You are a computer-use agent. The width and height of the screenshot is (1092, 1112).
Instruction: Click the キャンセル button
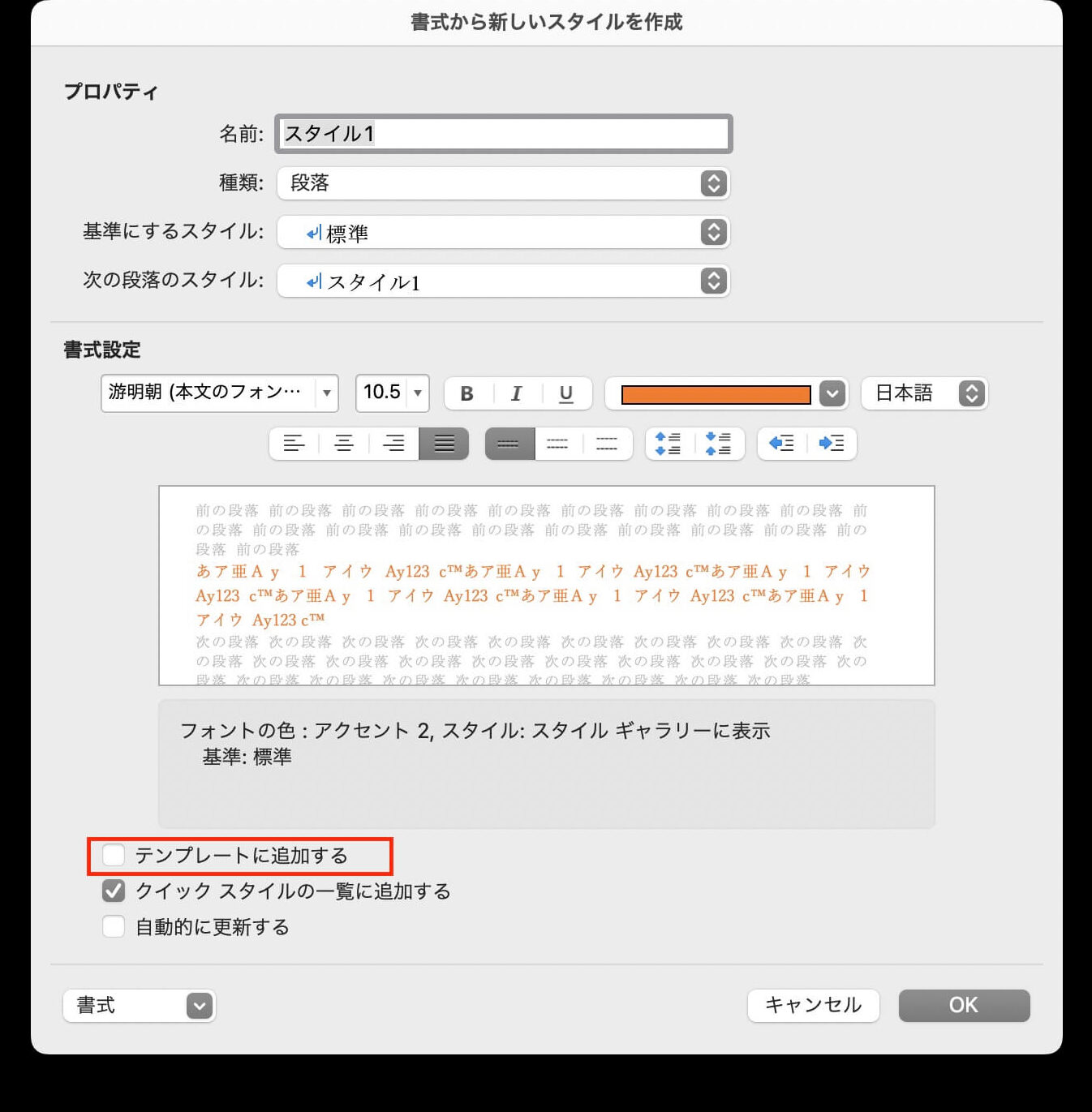[814, 1006]
